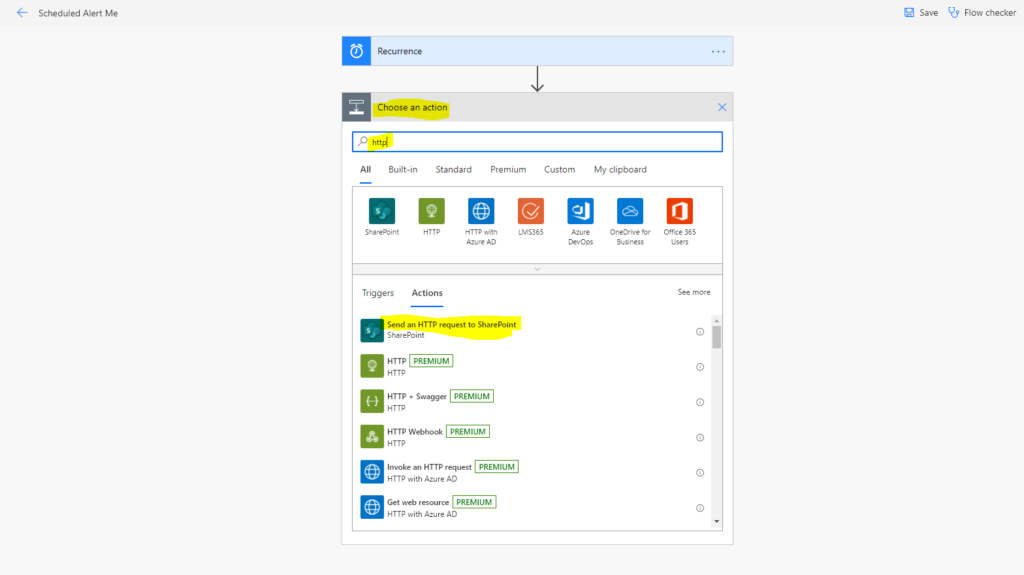
Task: Select the All tab
Action: 365,170
